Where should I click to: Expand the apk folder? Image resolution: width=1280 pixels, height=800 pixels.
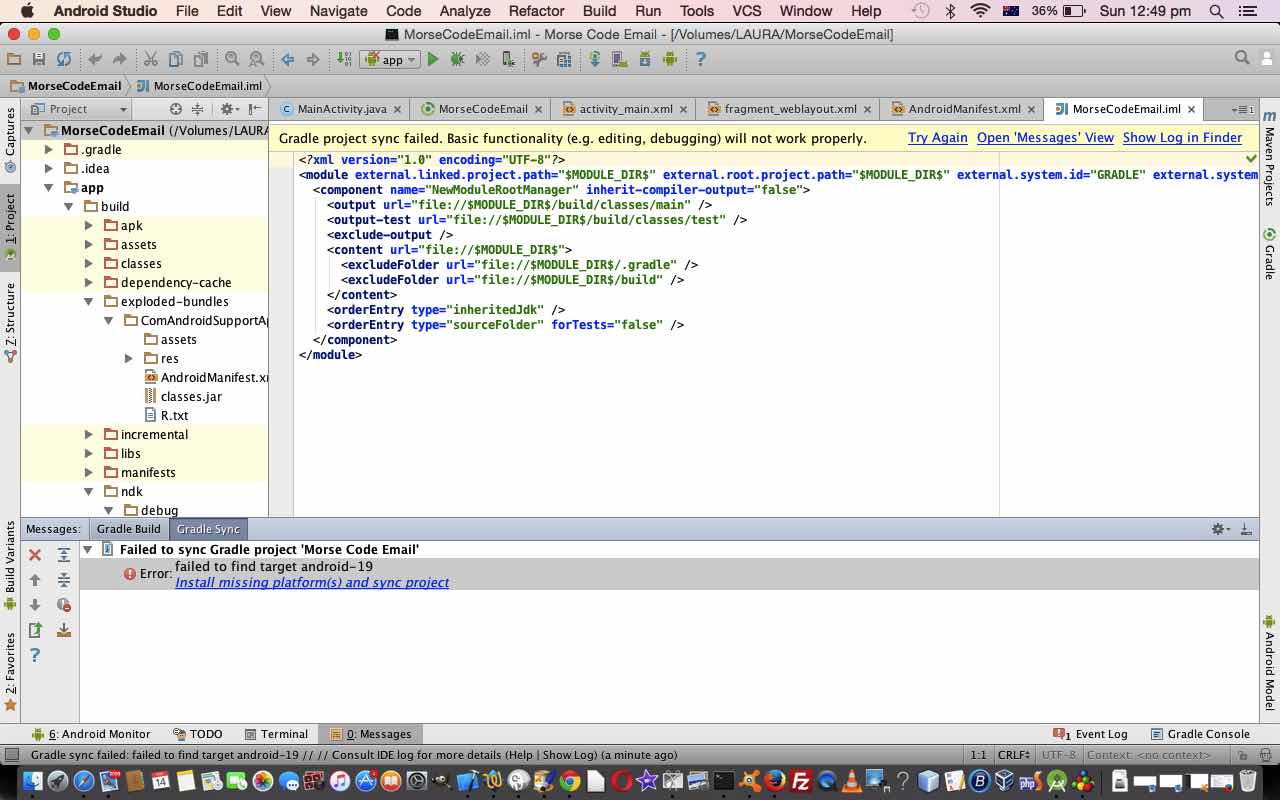[x=88, y=226]
